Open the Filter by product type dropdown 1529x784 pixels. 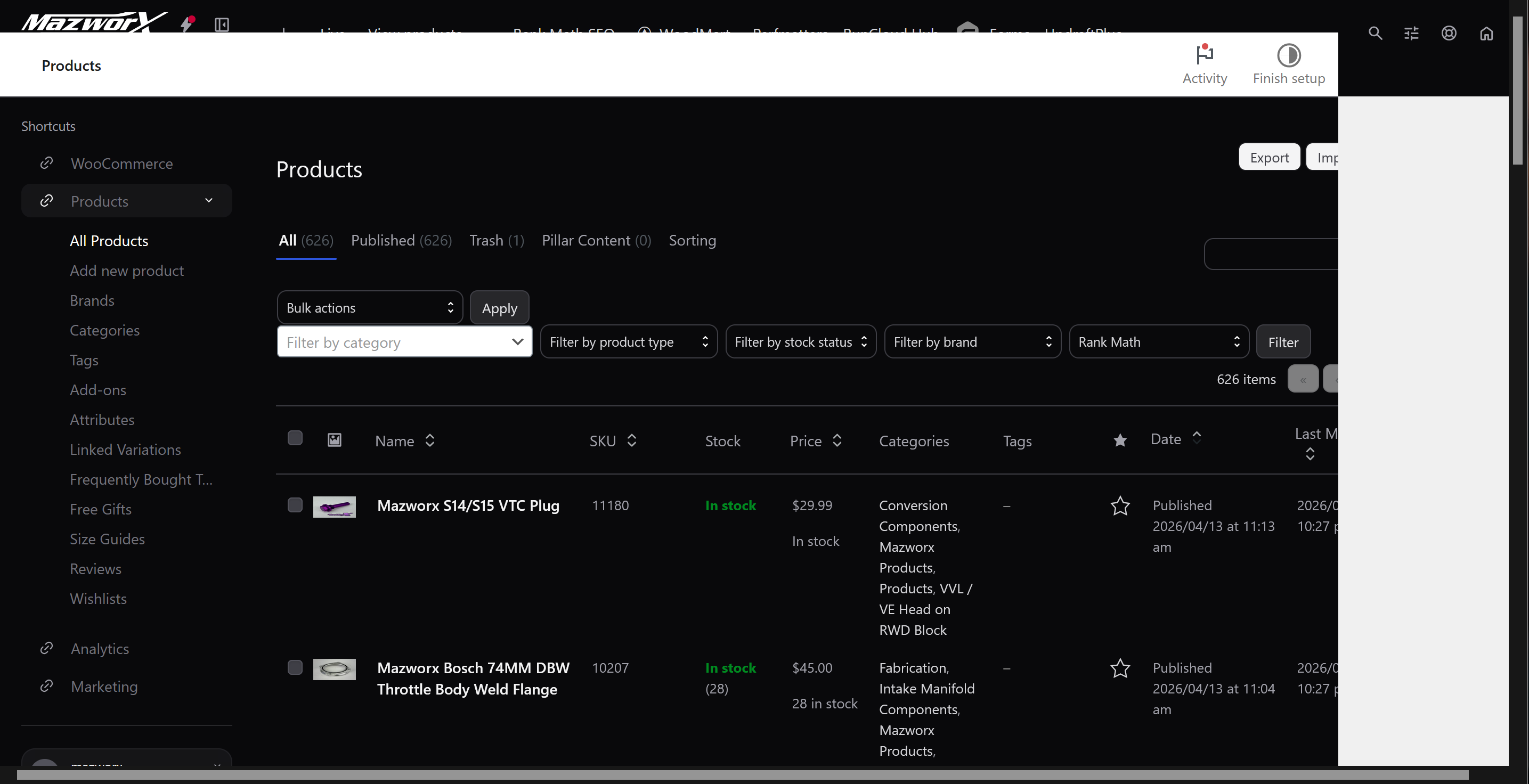(629, 342)
